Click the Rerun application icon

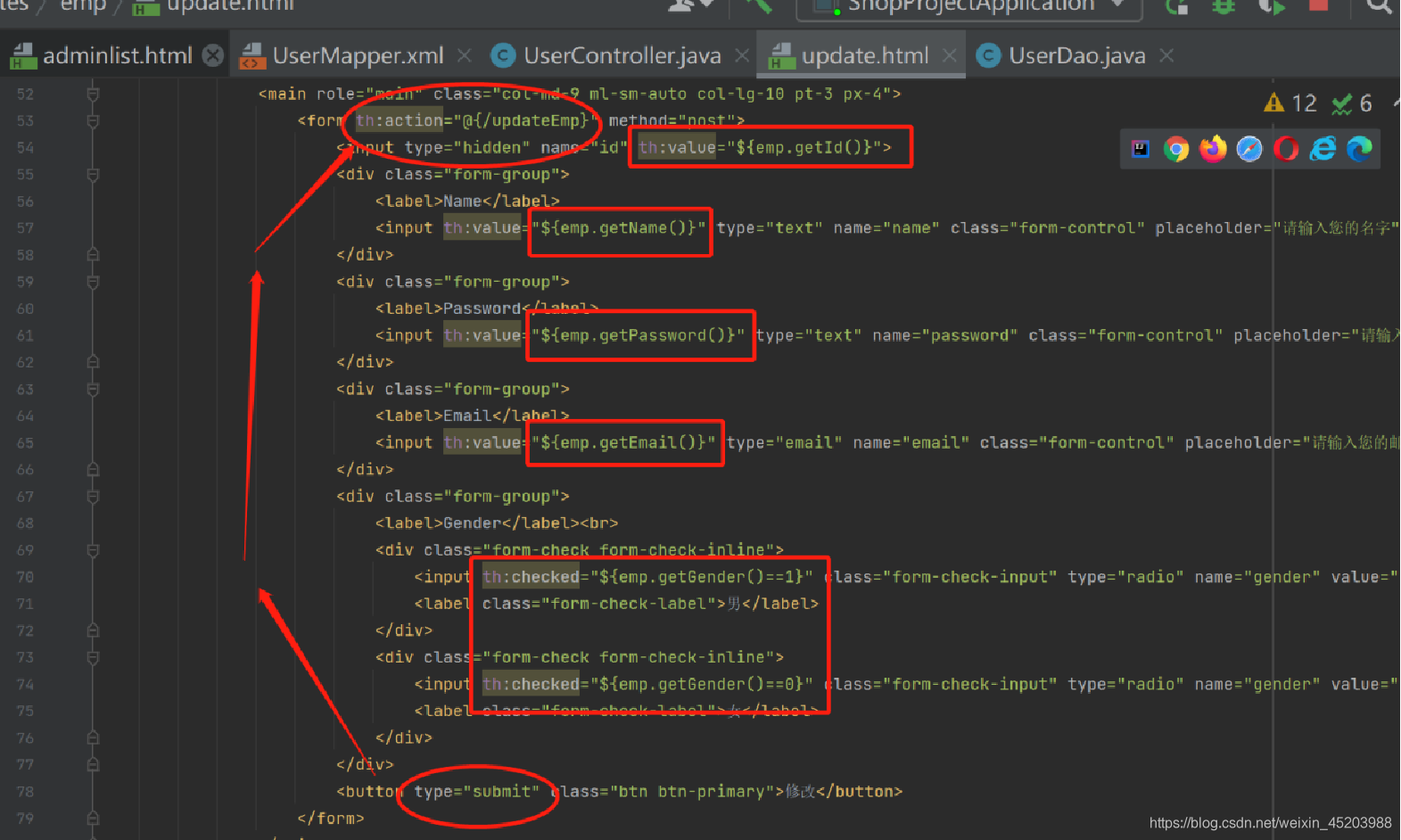tap(1177, 5)
